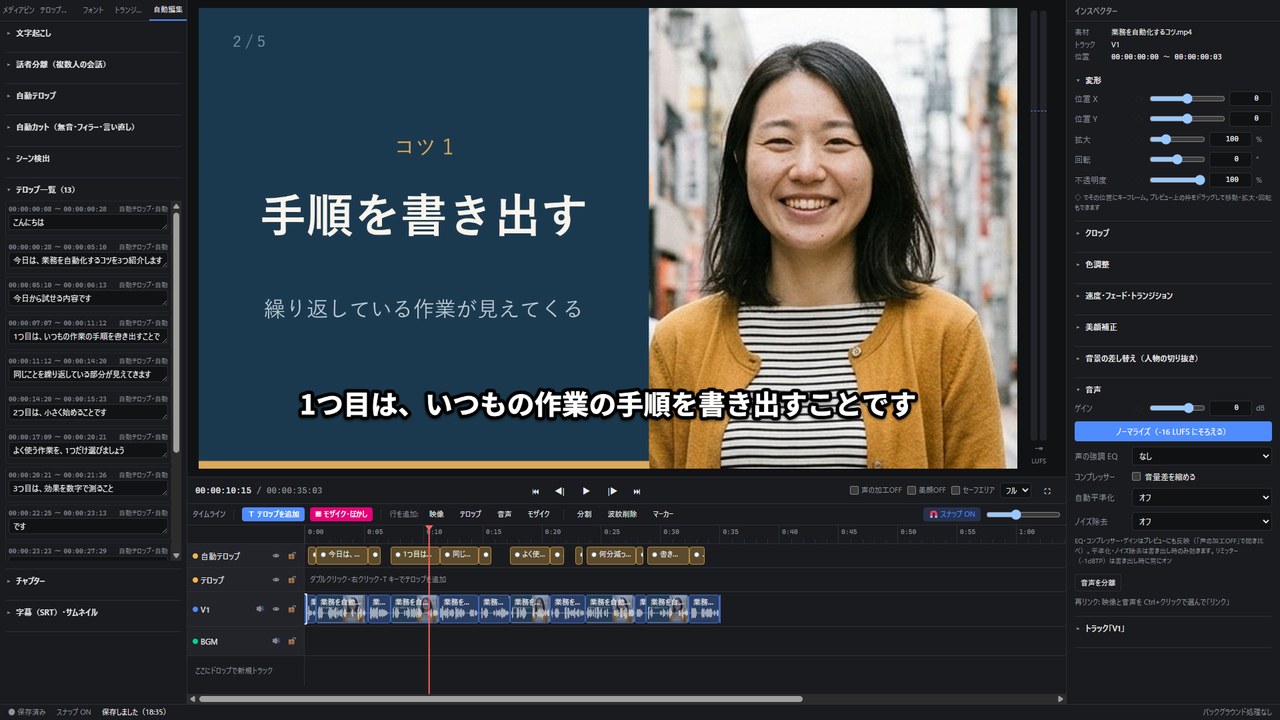Enable the 美顔OFF checkbox
Viewport: 1280px width, 720px height.
[912, 491]
